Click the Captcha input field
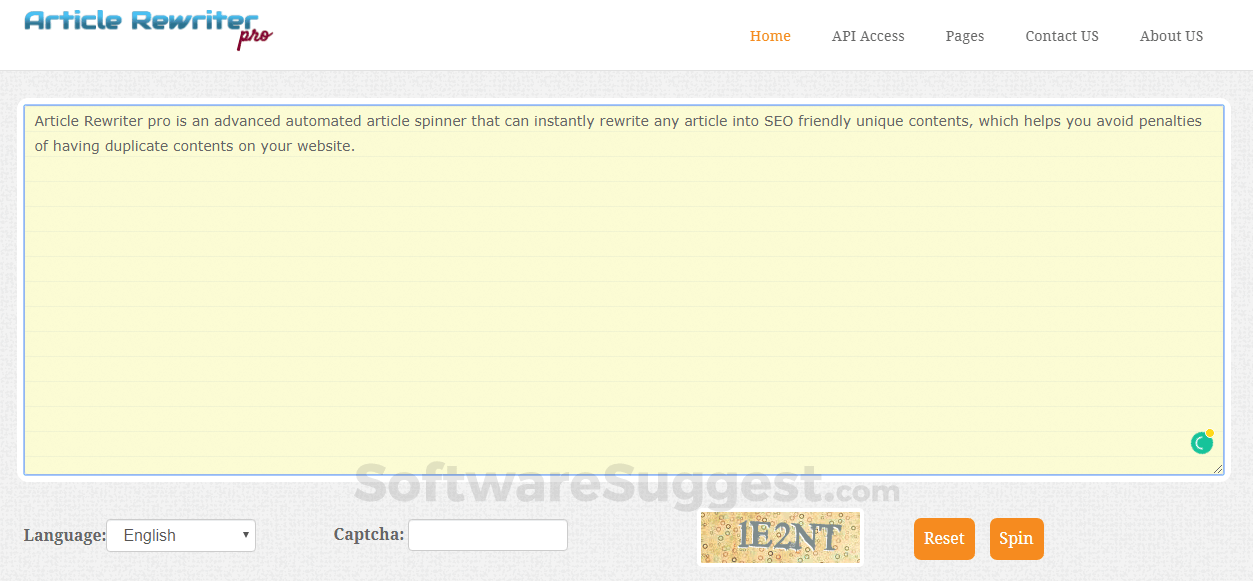 point(487,535)
